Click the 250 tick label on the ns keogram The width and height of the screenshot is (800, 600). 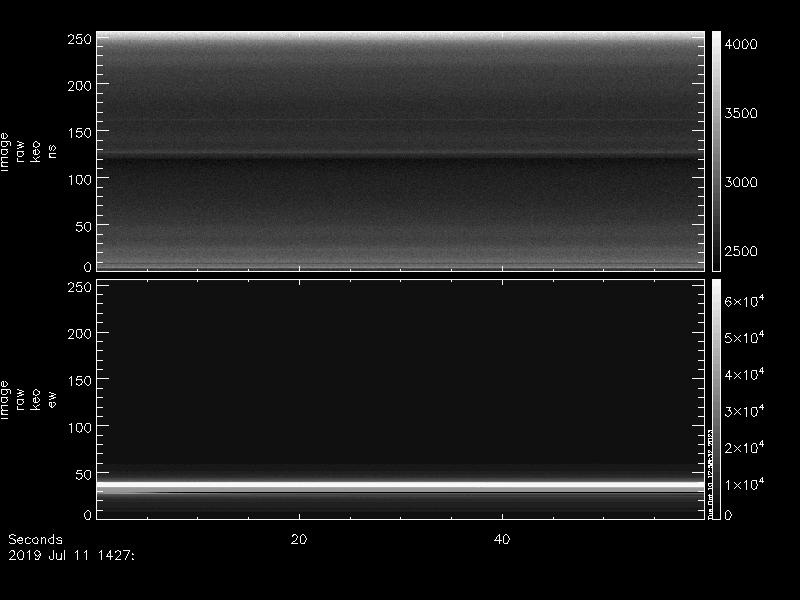[x=79, y=39]
